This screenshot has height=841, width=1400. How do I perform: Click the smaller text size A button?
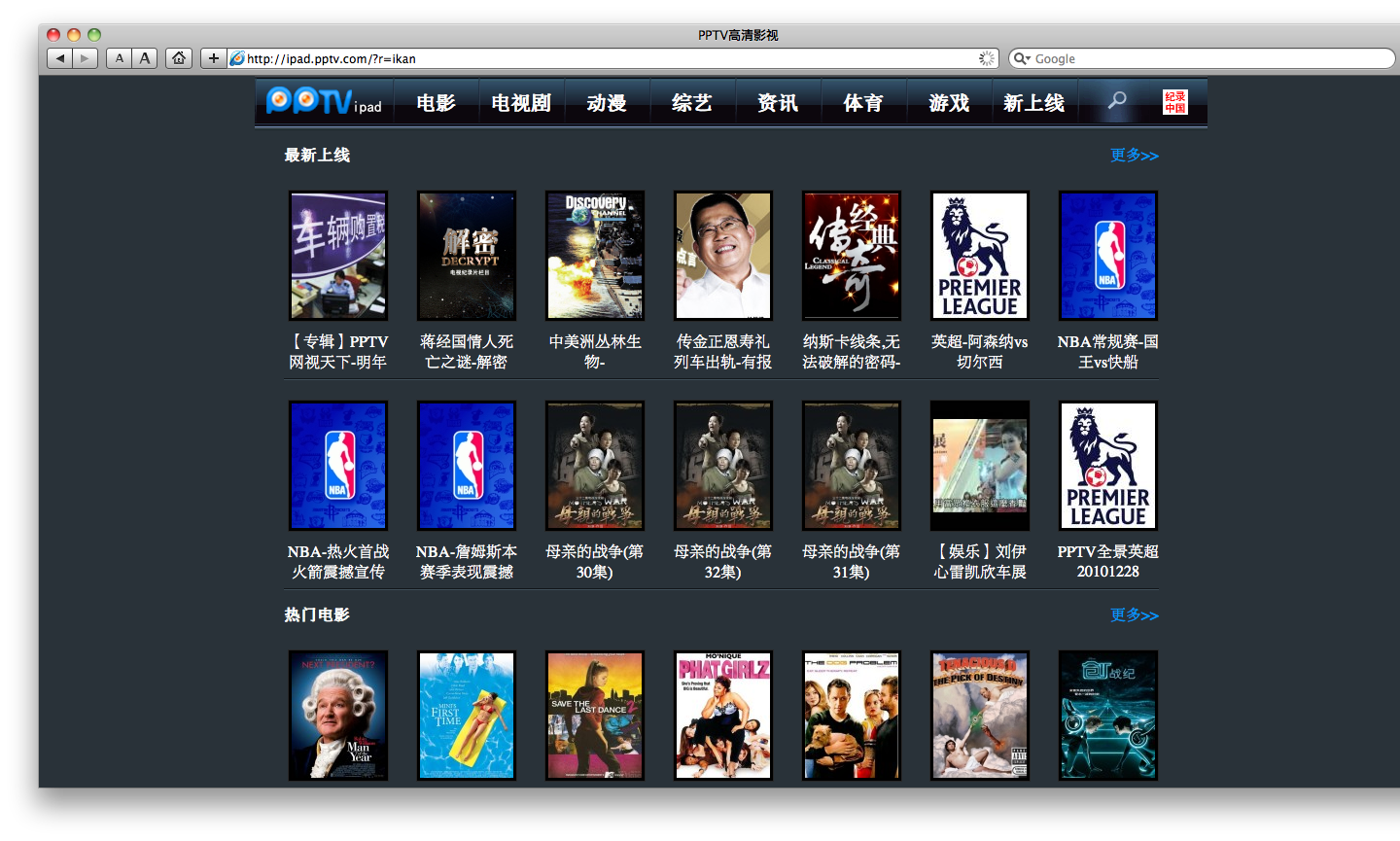coord(119,58)
